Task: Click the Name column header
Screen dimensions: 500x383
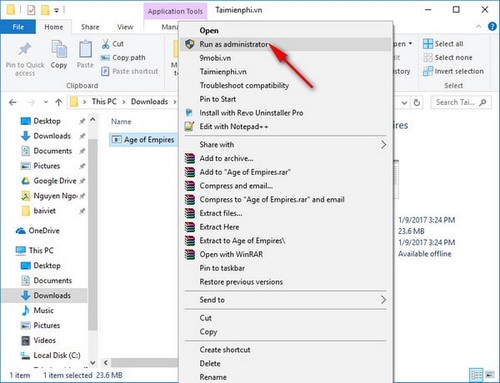Action: pyautogui.click(x=121, y=122)
